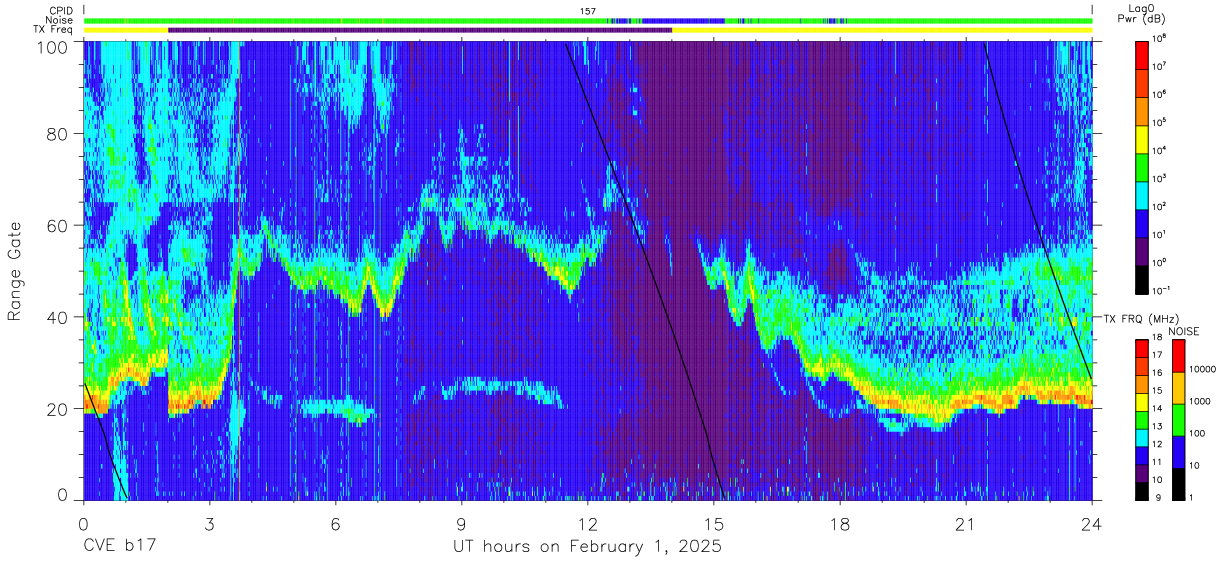Click the Noise row label
Screen dimensions: 1228x567
point(60,20)
